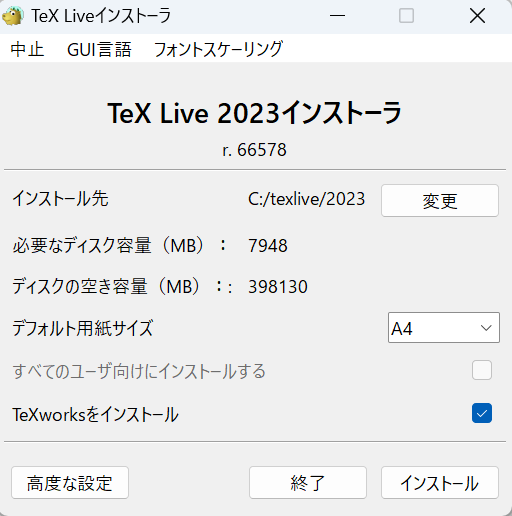
Task: Open the 中止 menu
Action: tap(27, 49)
